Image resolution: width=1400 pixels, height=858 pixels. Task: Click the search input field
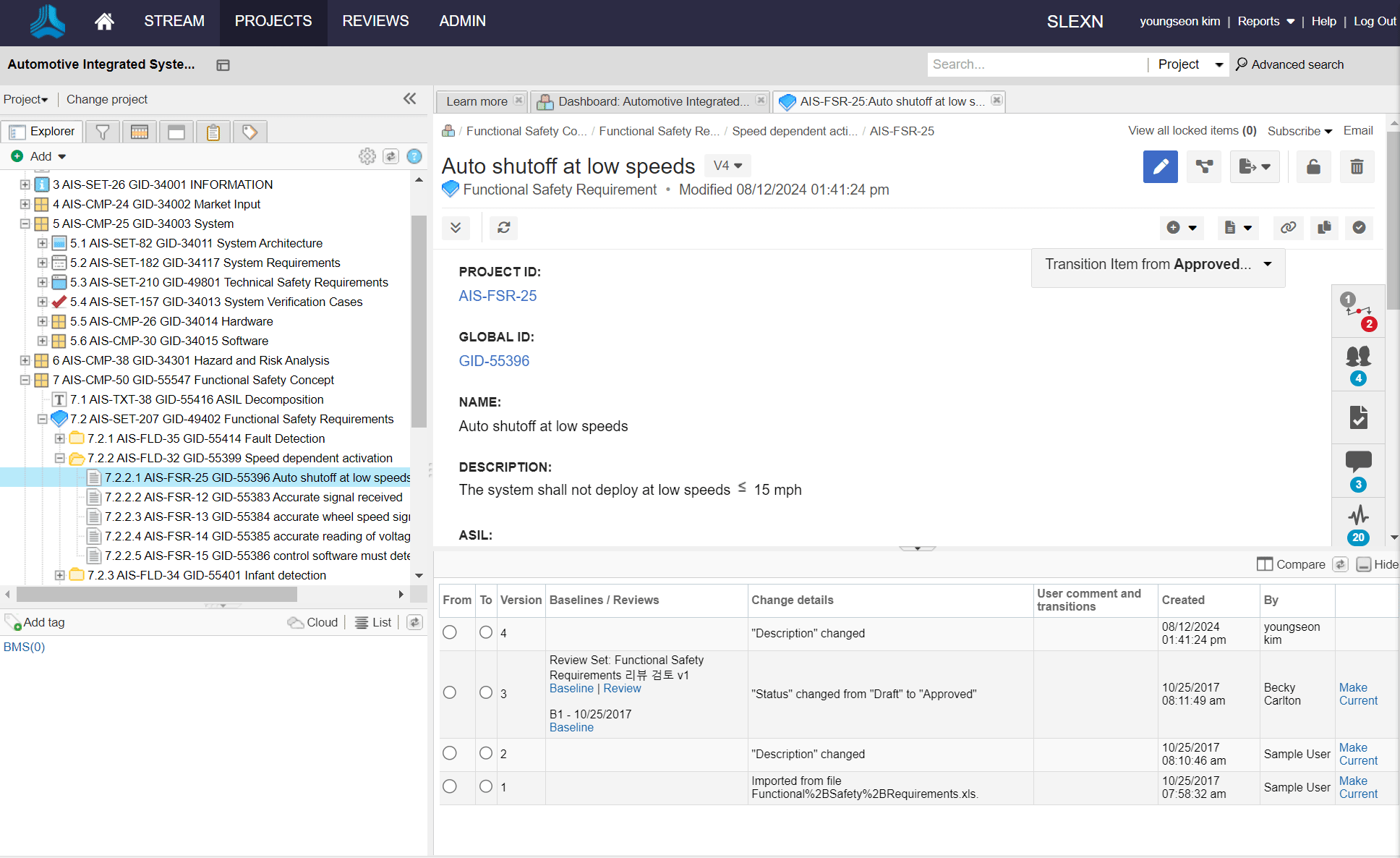pos(1034,63)
